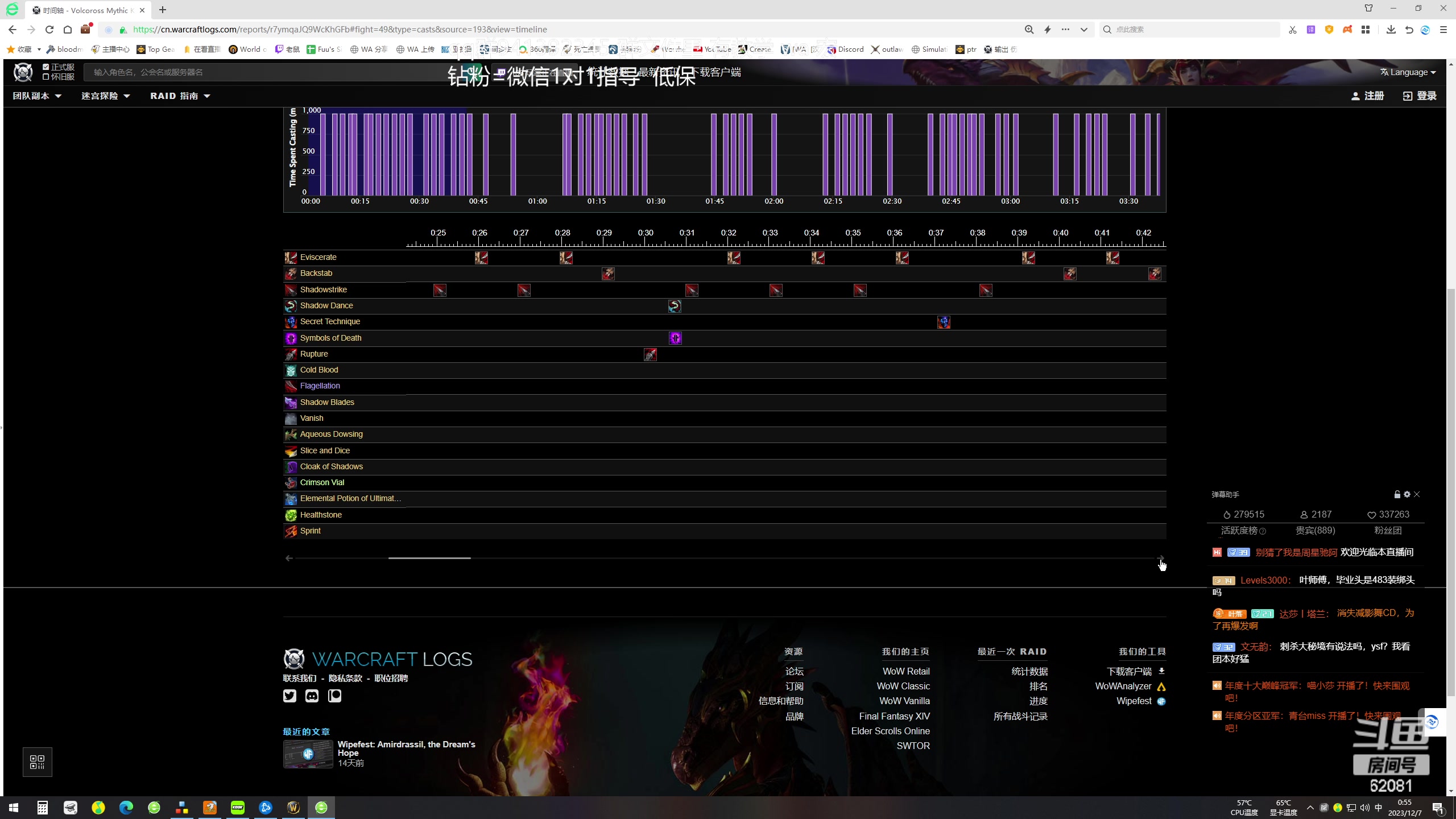Open Warcraft Logs Discord social icon
The image size is (1456, 819).
click(312, 696)
